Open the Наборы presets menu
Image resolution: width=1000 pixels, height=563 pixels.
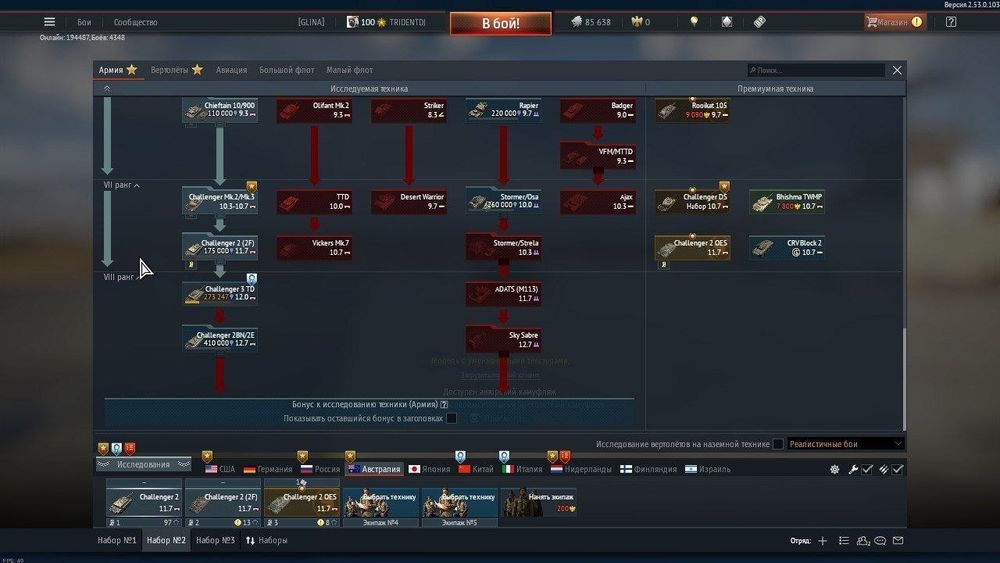[x=267, y=540]
